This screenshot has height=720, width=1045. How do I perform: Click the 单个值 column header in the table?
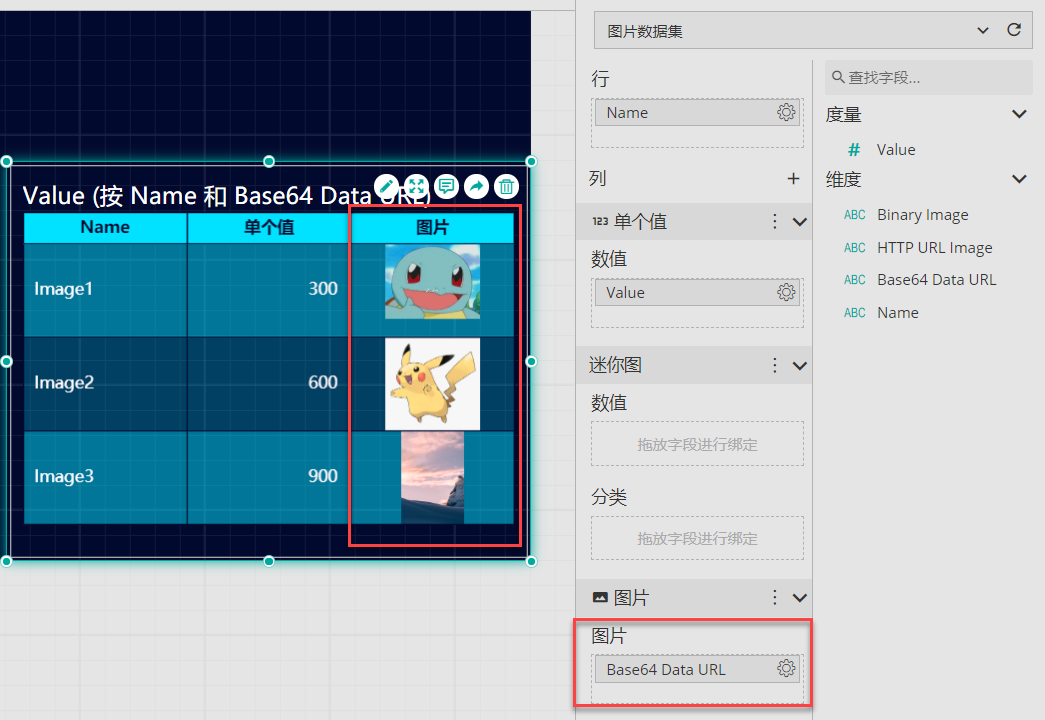point(269,228)
